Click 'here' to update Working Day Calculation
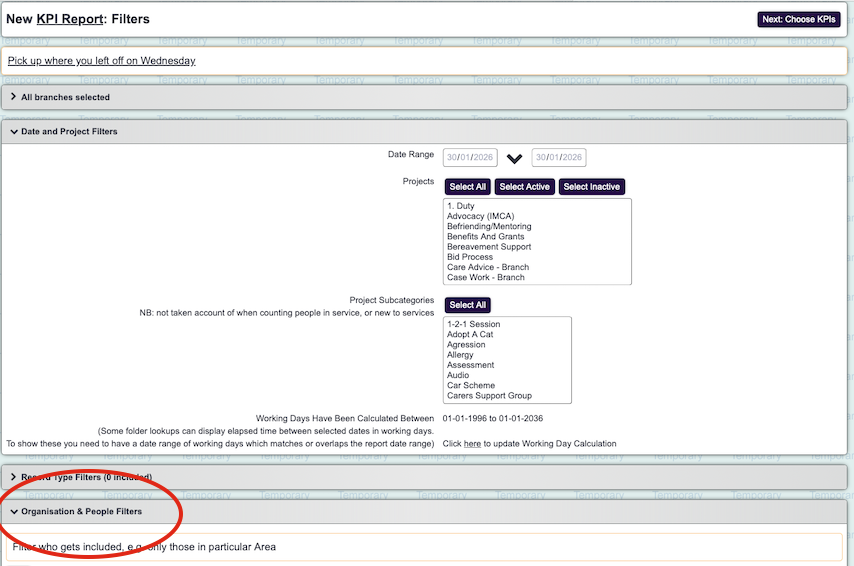Viewport: 854px width, 566px height. coord(472,443)
